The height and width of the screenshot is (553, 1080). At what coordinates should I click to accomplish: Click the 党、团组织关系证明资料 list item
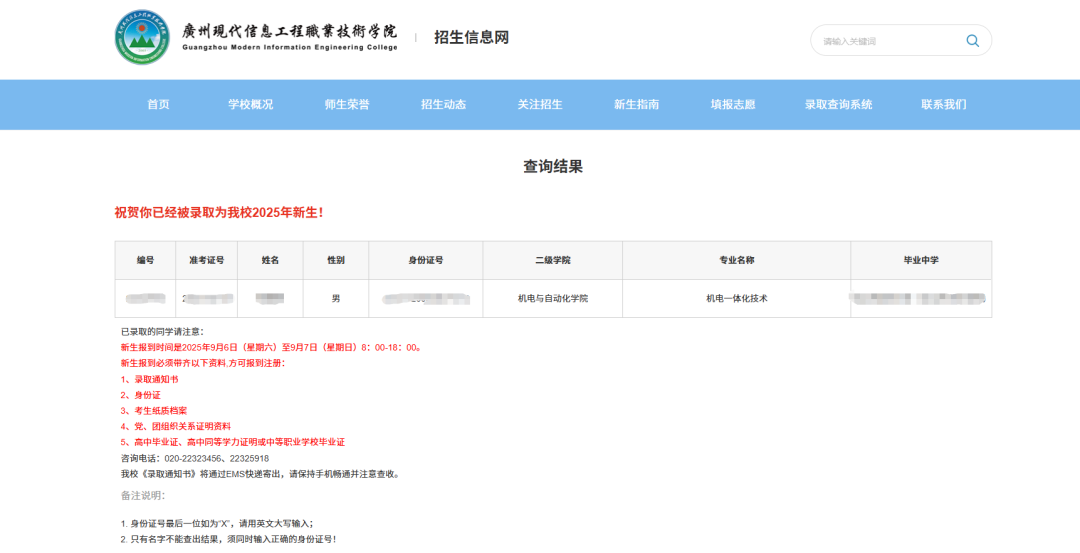[x=176, y=427]
